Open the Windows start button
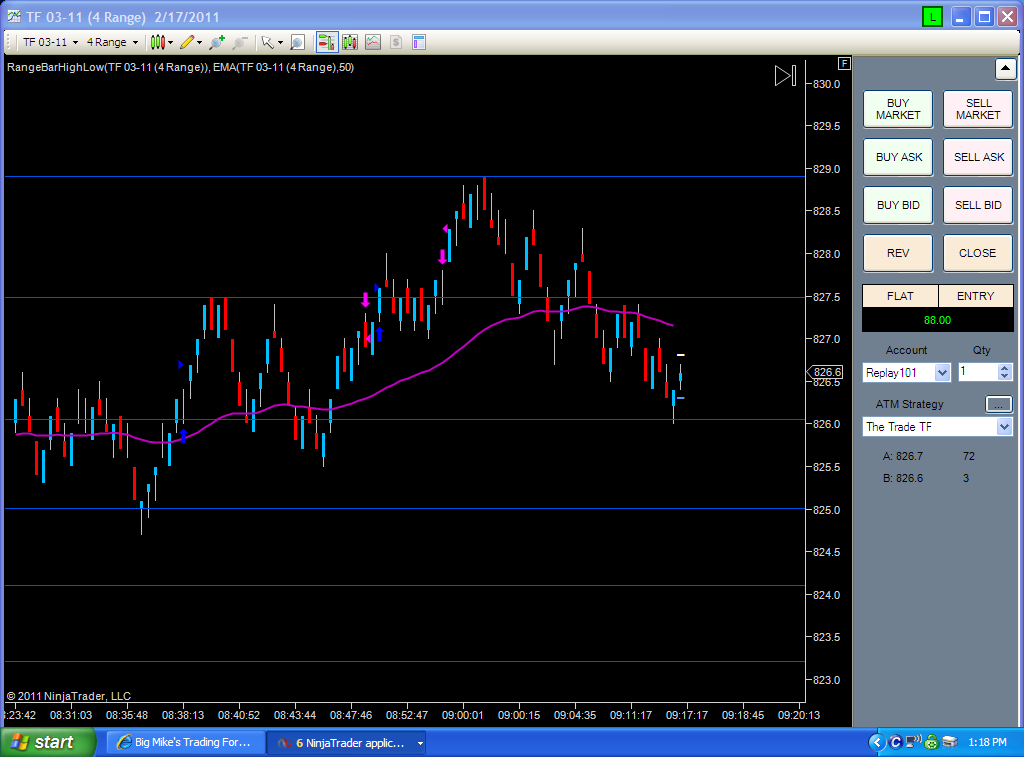The width and height of the screenshot is (1024, 757). tap(48, 743)
